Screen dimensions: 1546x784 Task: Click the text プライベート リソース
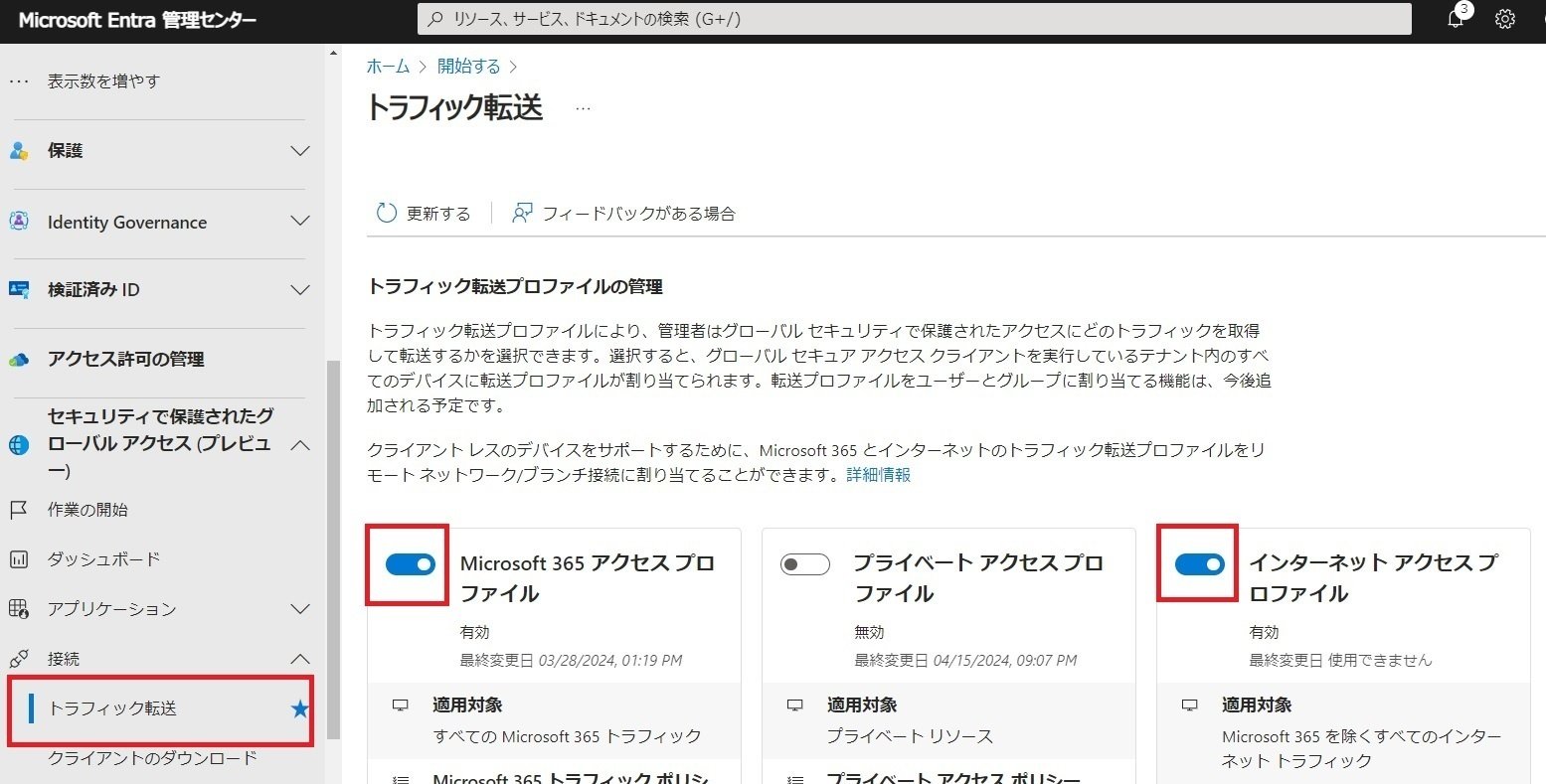point(910,736)
